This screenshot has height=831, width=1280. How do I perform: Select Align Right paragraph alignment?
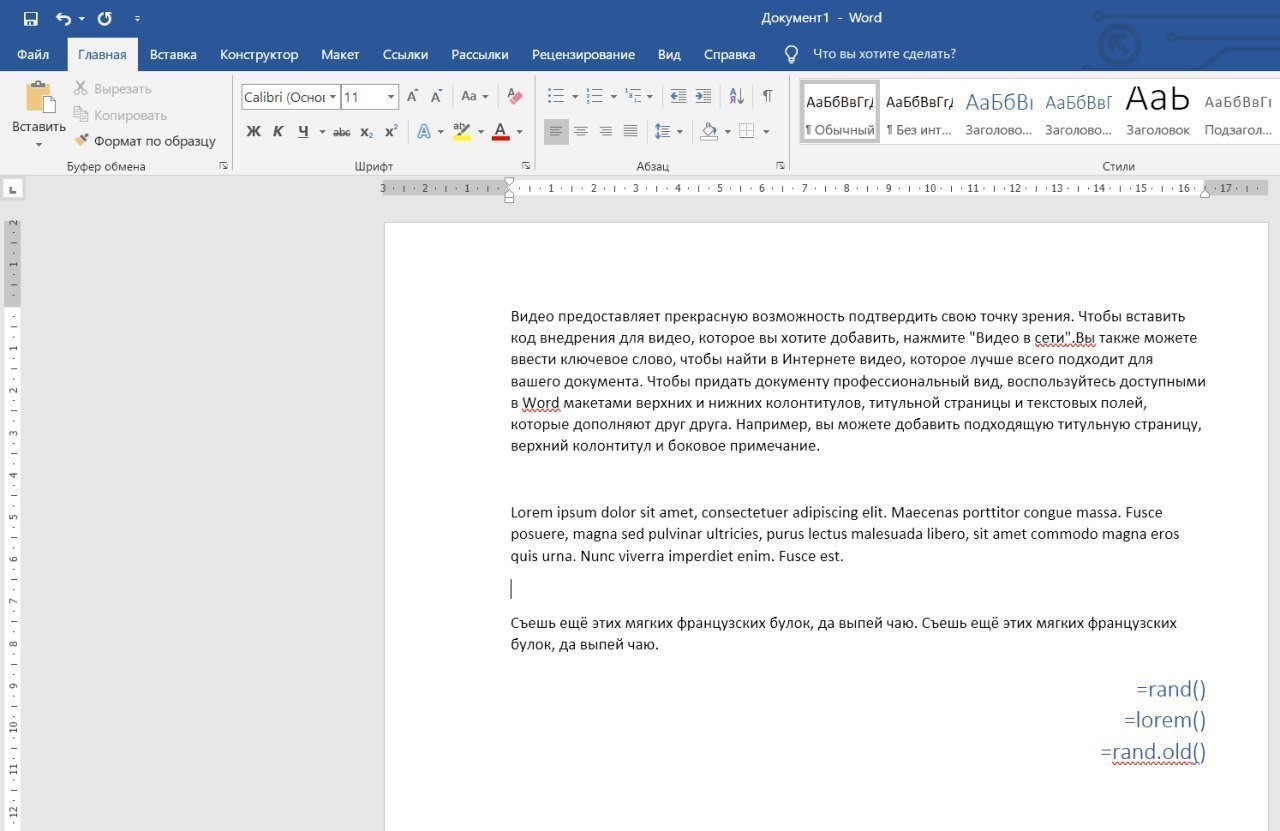point(605,131)
